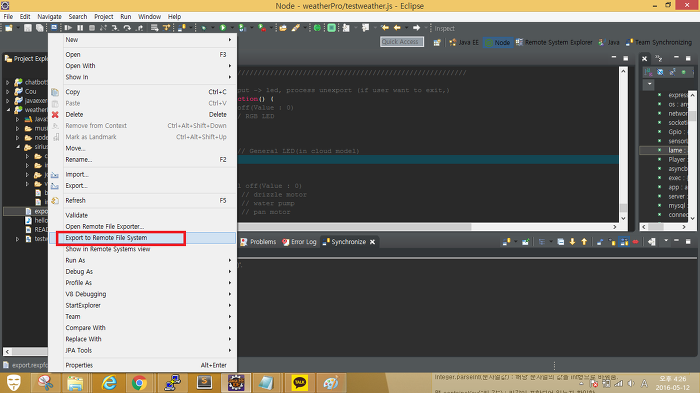The image size is (700, 393).
Task: Collapse the sirius folder tree node
Action: click(18, 146)
